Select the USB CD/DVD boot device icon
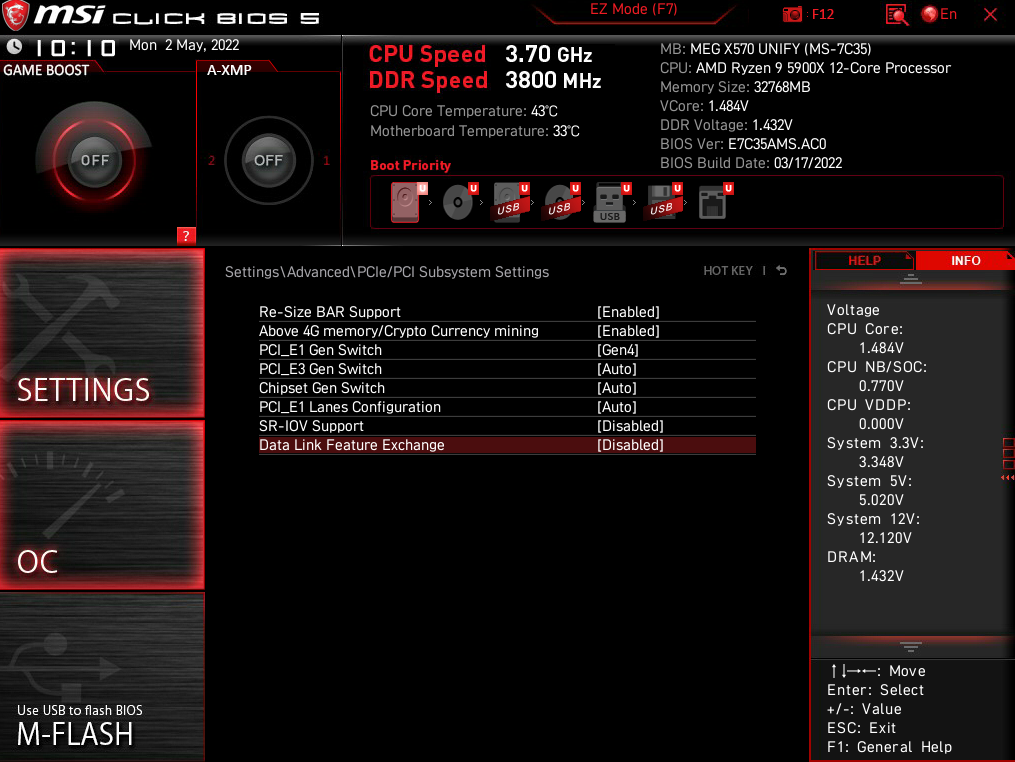The width and height of the screenshot is (1015, 762). tap(562, 202)
